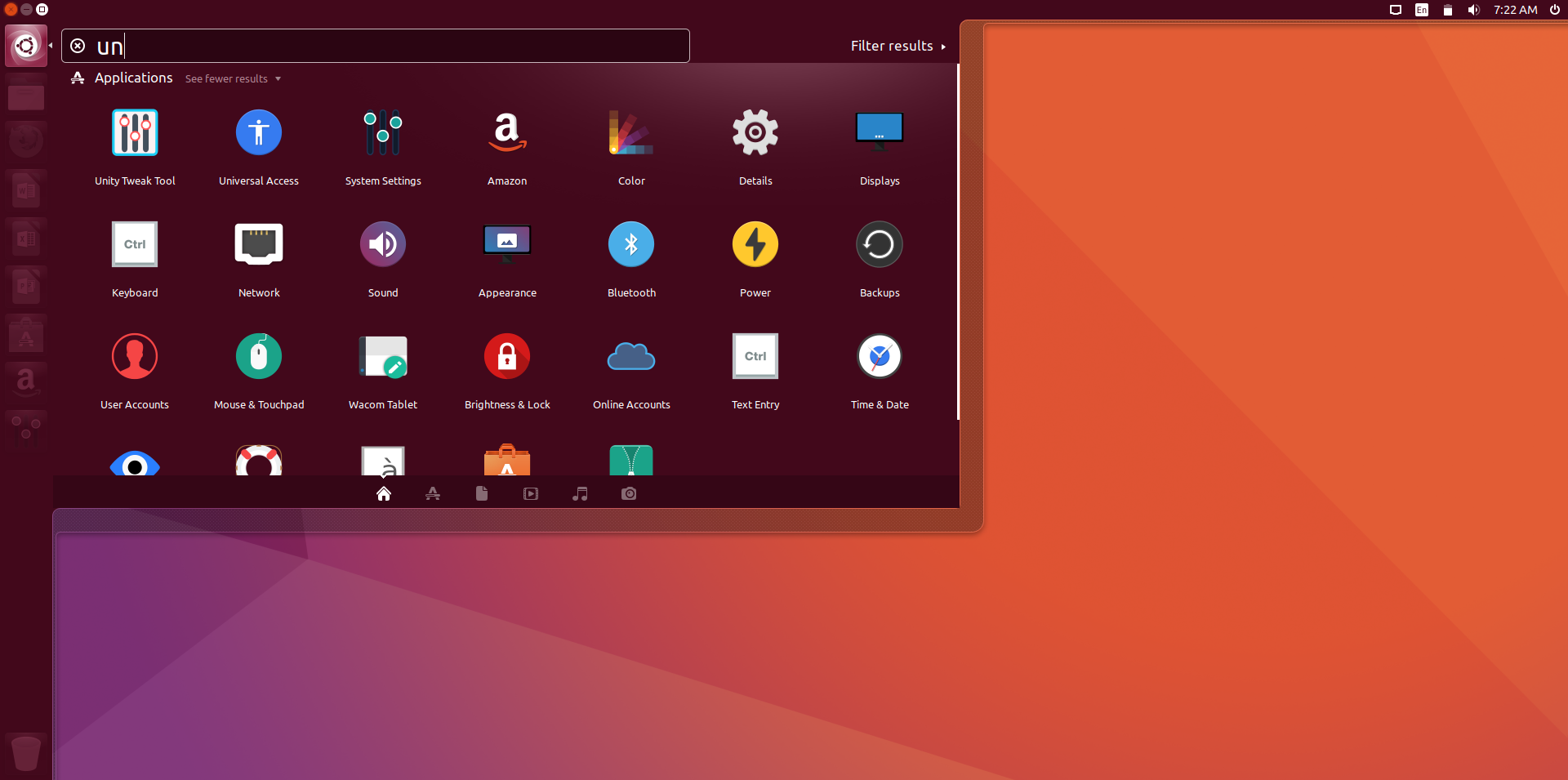Open the En keyboard layout indicator
Image resolution: width=1568 pixels, height=780 pixels.
(x=1422, y=10)
